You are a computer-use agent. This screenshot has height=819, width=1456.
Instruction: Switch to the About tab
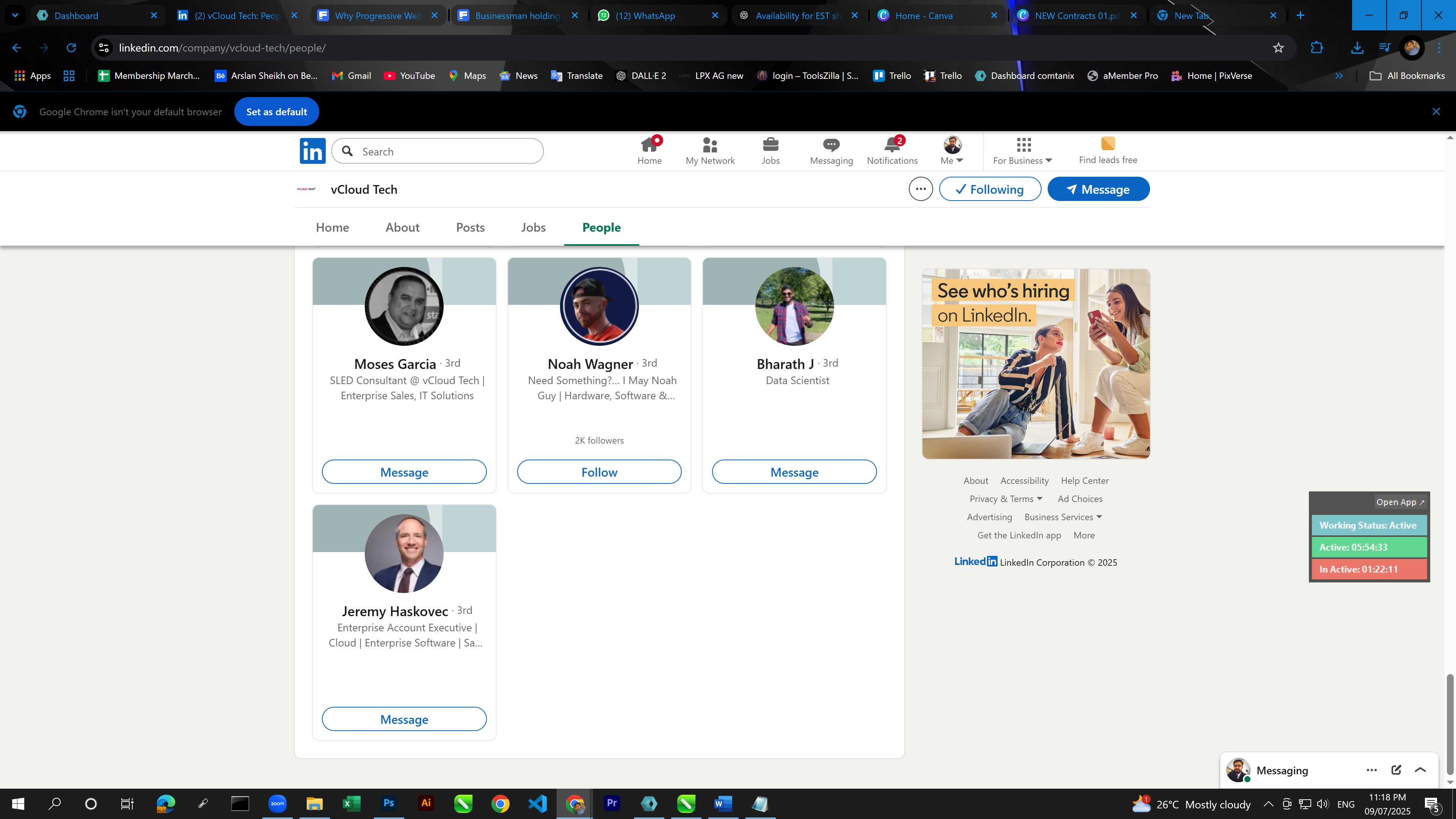click(402, 227)
